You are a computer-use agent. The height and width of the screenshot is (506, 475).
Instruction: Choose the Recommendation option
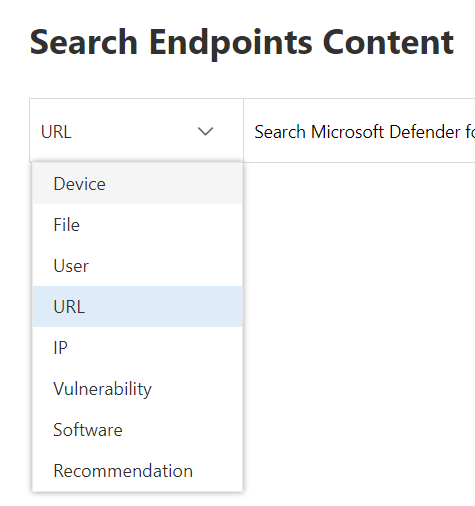click(x=137, y=470)
